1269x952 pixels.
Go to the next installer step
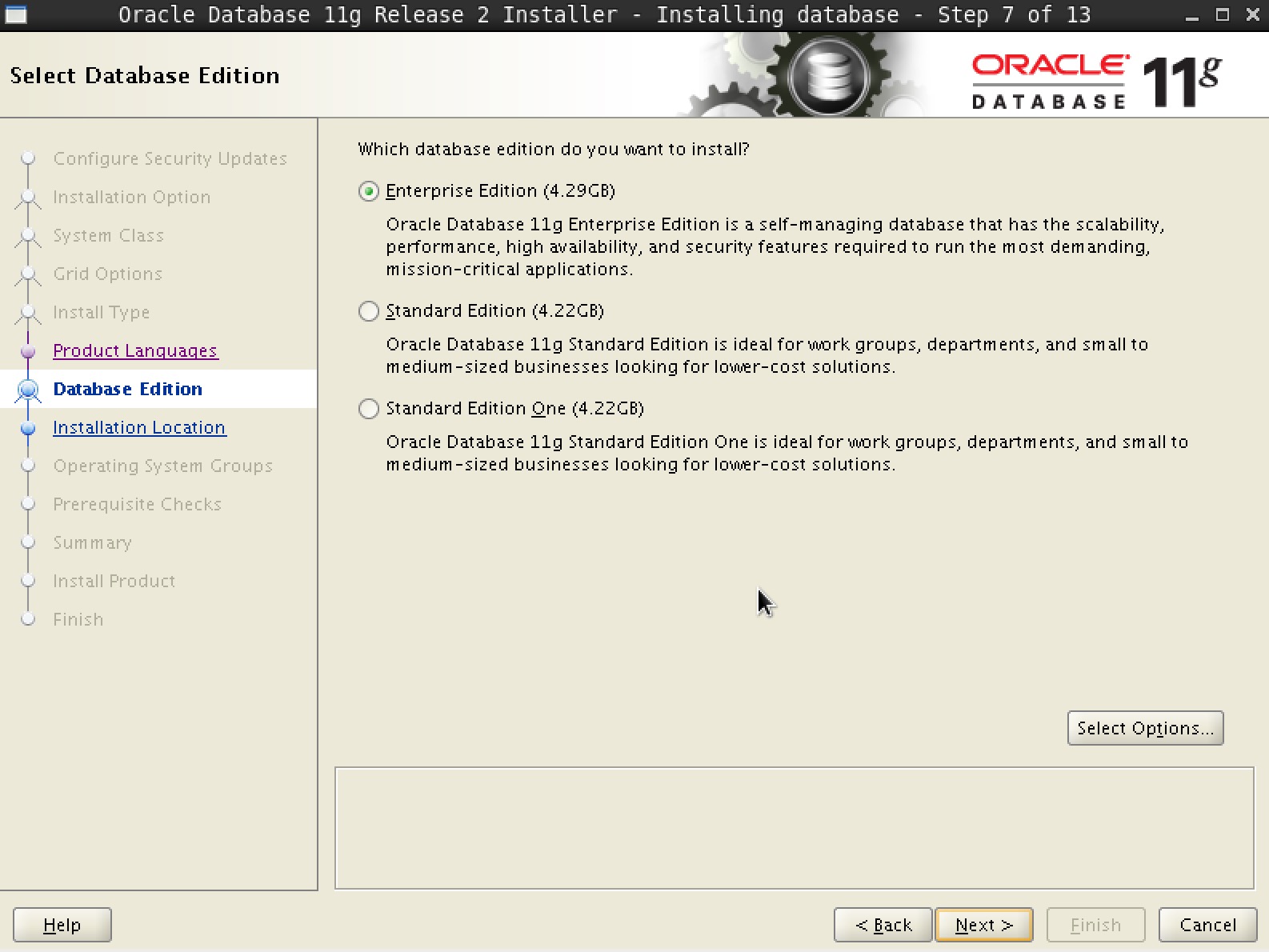(x=984, y=925)
